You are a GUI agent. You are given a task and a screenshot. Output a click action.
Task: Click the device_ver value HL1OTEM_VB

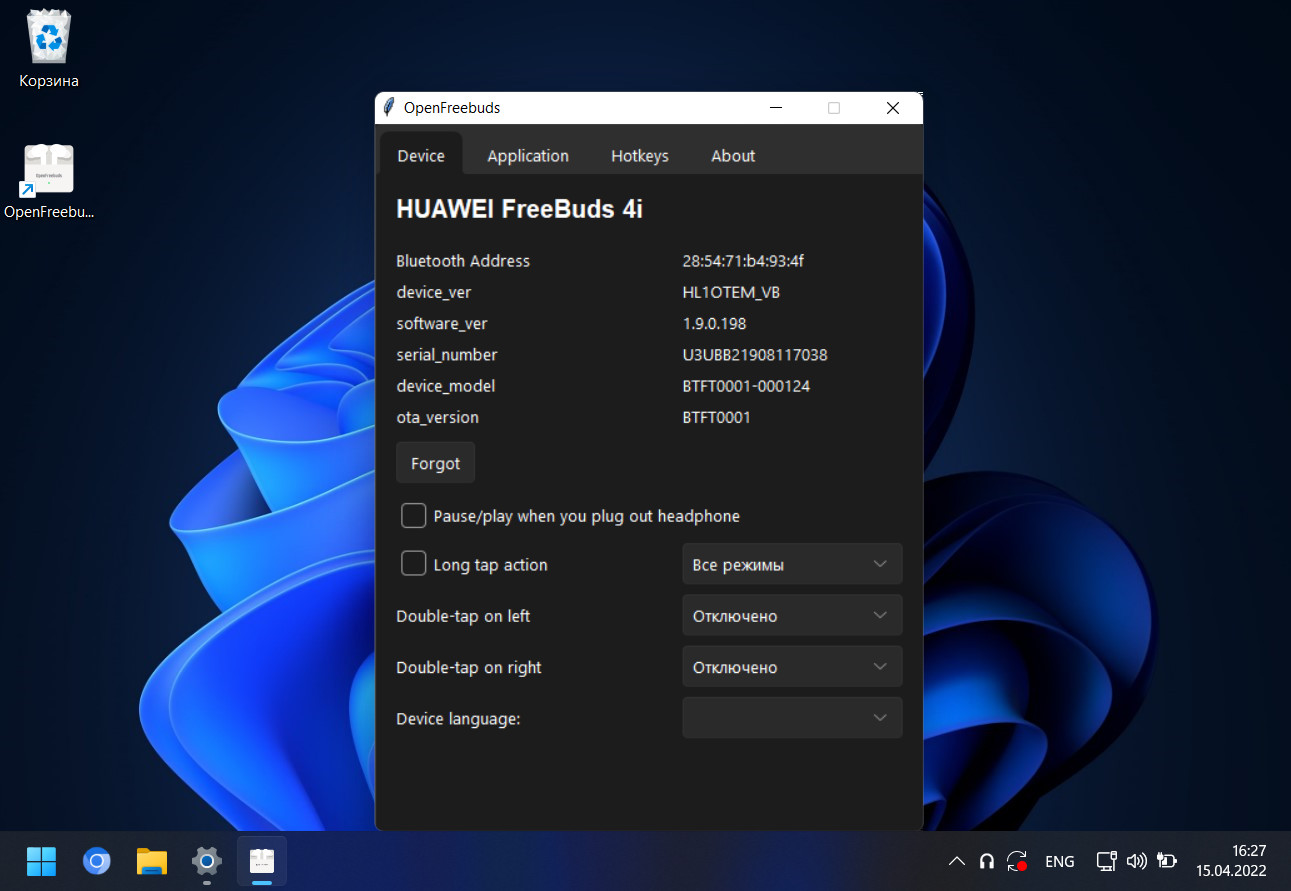click(731, 292)
